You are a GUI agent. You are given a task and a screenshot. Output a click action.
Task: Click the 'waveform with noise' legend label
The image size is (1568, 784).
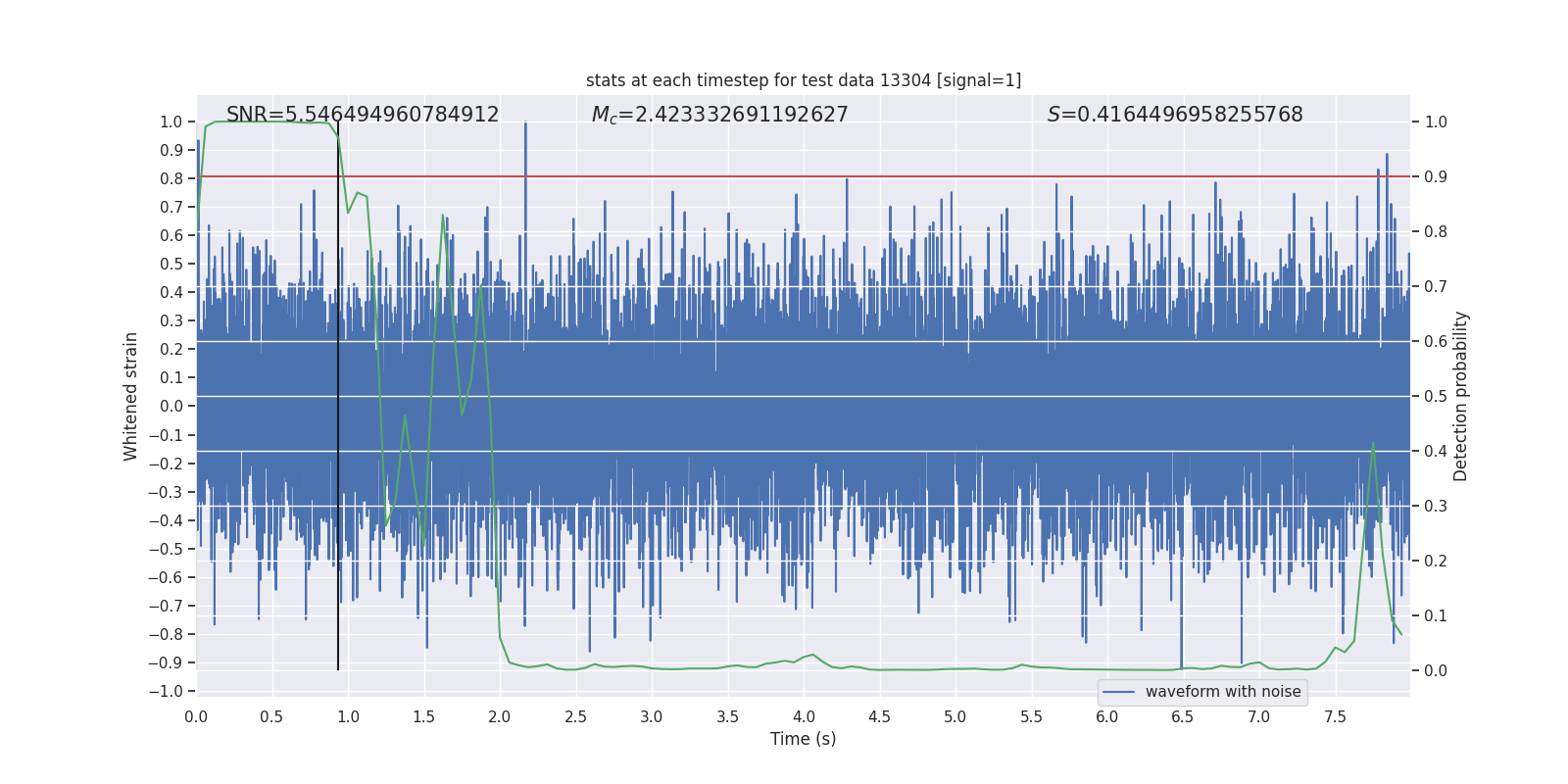(1223, 692)
